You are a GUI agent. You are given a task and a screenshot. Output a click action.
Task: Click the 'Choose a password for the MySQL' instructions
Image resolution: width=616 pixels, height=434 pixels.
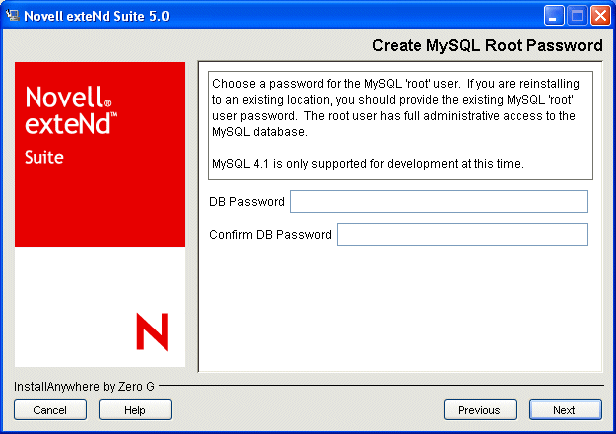tap(396, 108)
